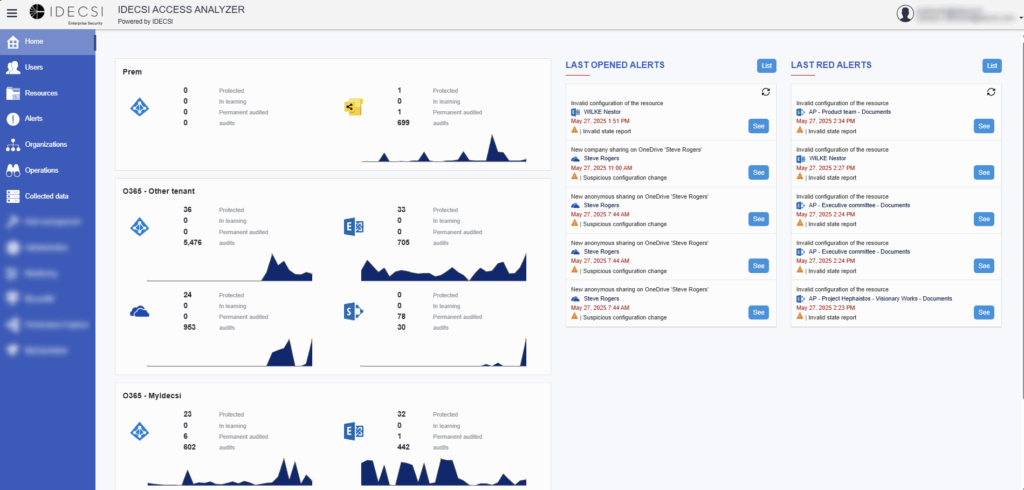See the 2:27 PM WILKE Nestor red alert
This screenshot has width=1024, height=490.
tap(984, 172)
